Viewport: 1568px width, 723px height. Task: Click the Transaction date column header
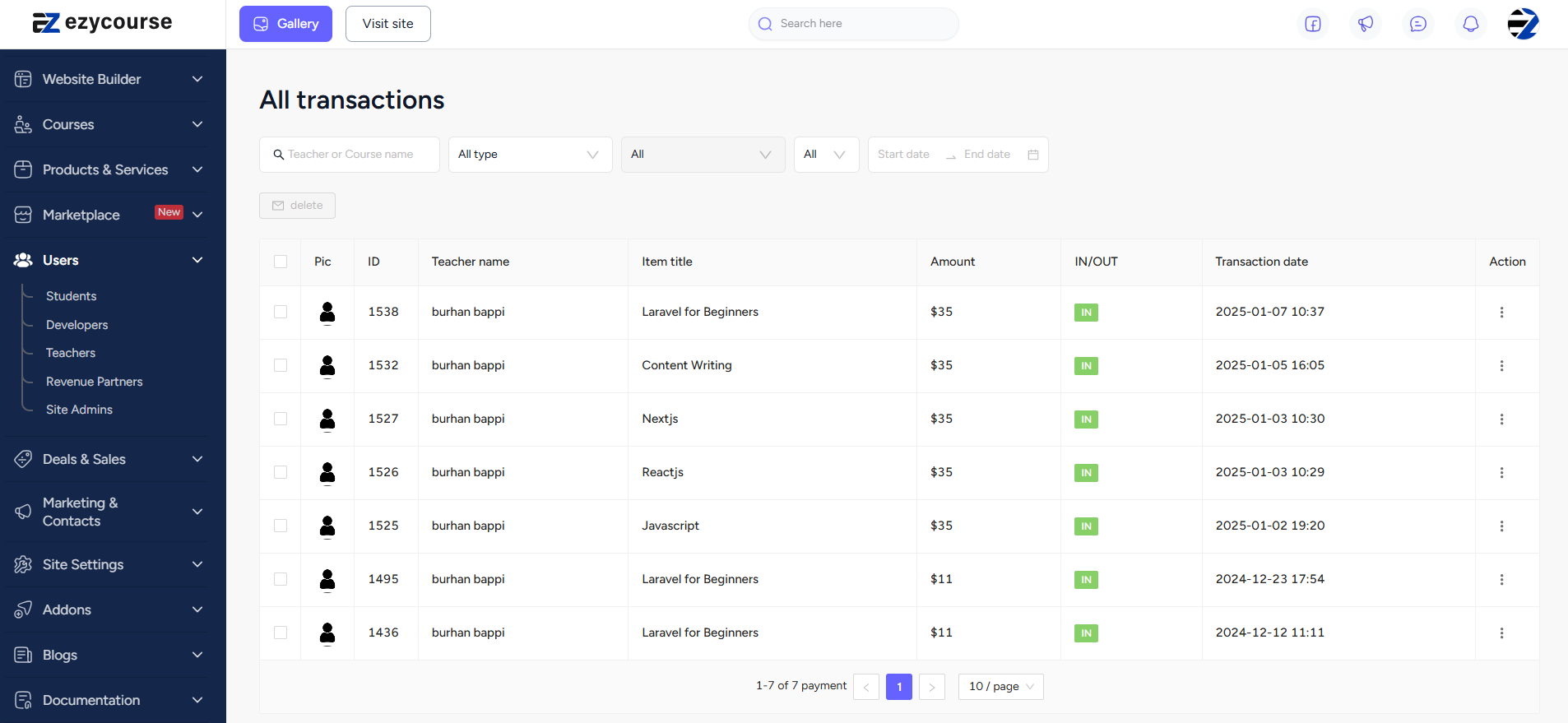pyautogui.click(x=1261, y=262)
